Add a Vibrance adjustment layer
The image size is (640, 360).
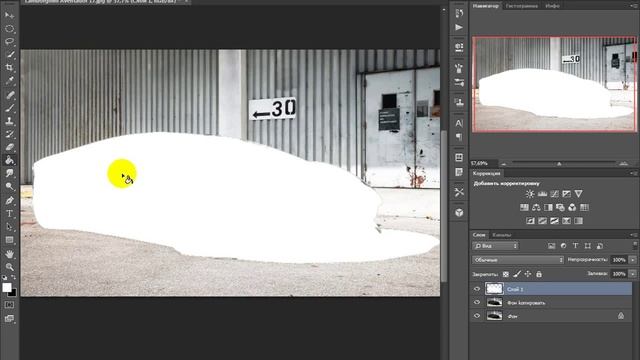(x=578, y=194)
